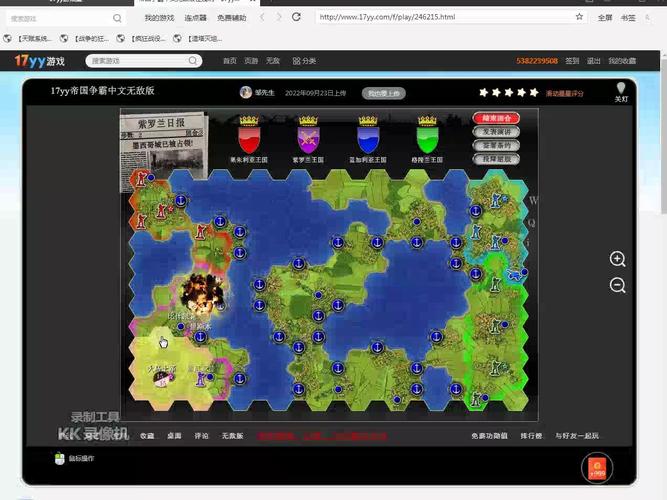This screenshot has height=500, width=667.
Task: Click the 我的收藏 favorites link
Action: (x=622, y=61)
